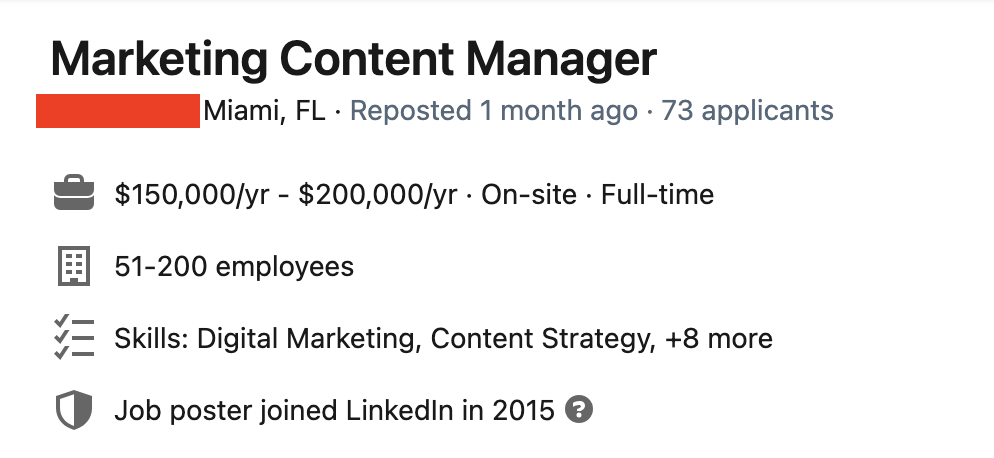994x458 pixels.
Task: Click the red redacted company name
Action: click(x=118, y=110)
